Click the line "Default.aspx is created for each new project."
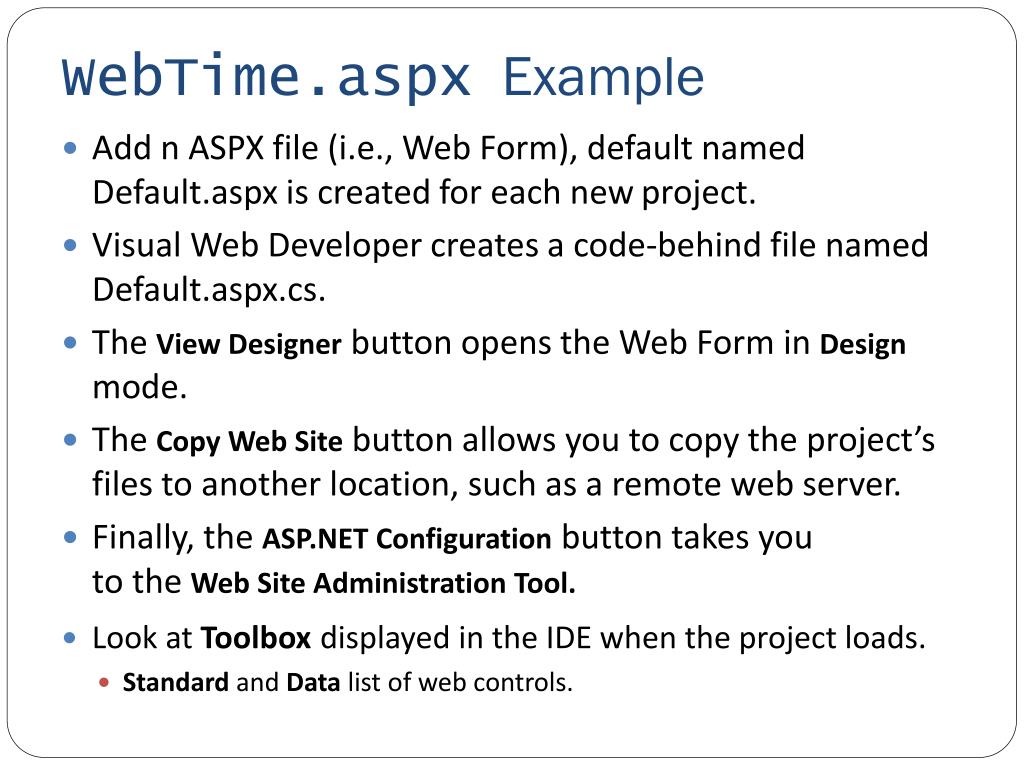The height and width of the screenshot is (768, 1024). (x=424, y=193)
